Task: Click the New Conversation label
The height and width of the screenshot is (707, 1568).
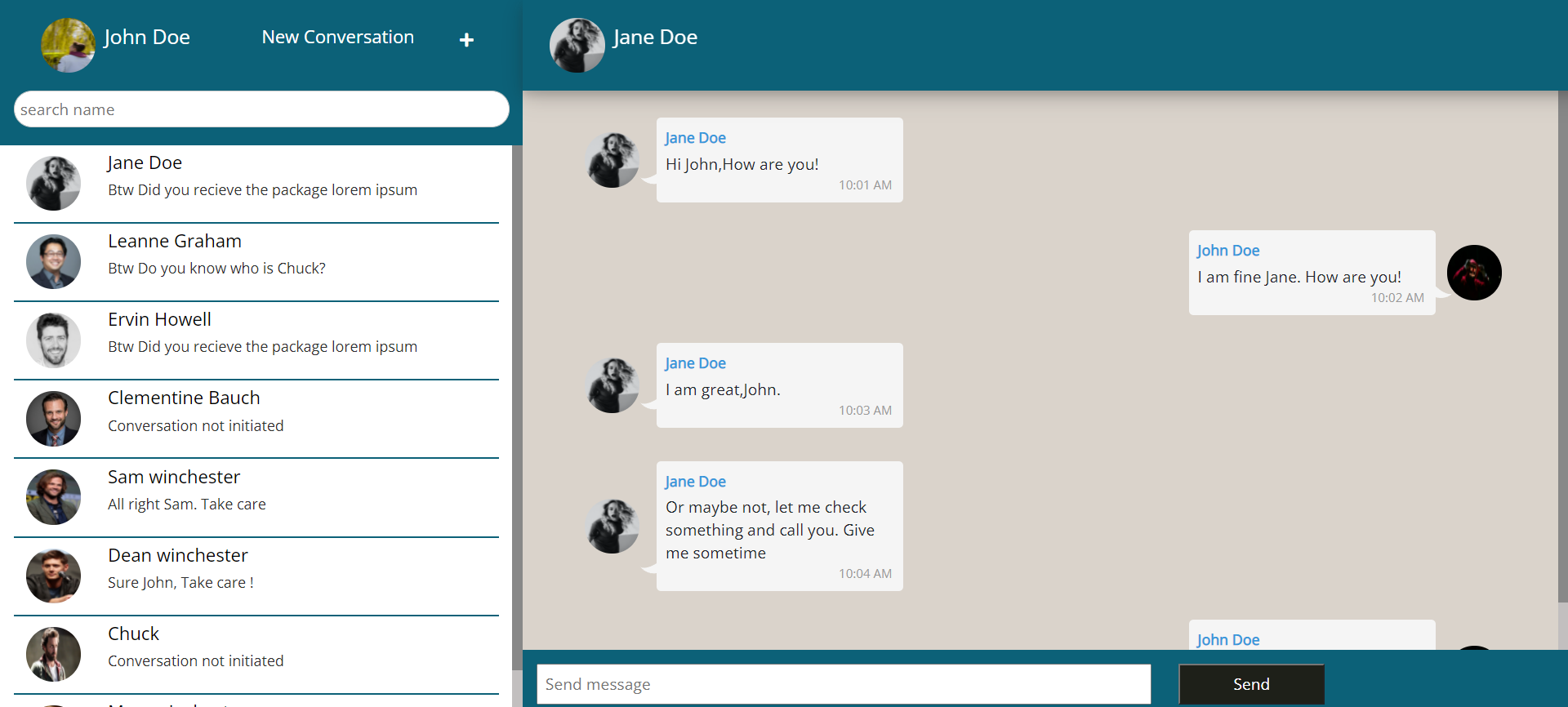Action: pos(338,38)
